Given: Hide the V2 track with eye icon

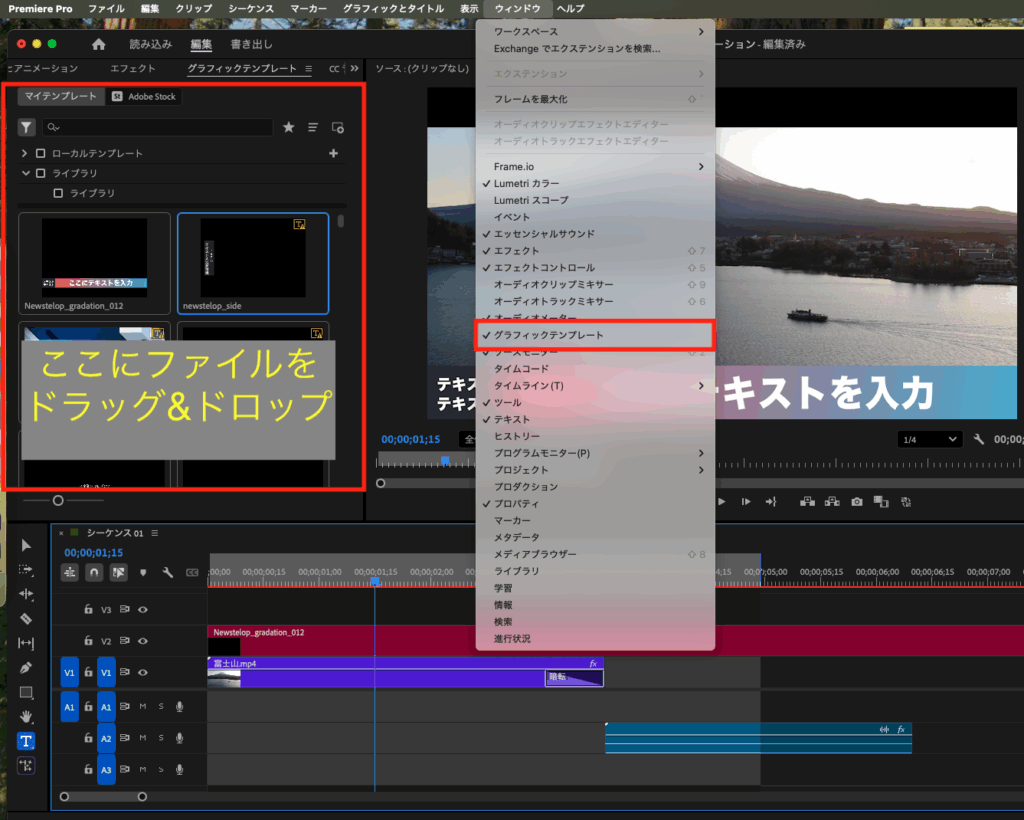Looking at the screenshot, I should click(143, 641).
